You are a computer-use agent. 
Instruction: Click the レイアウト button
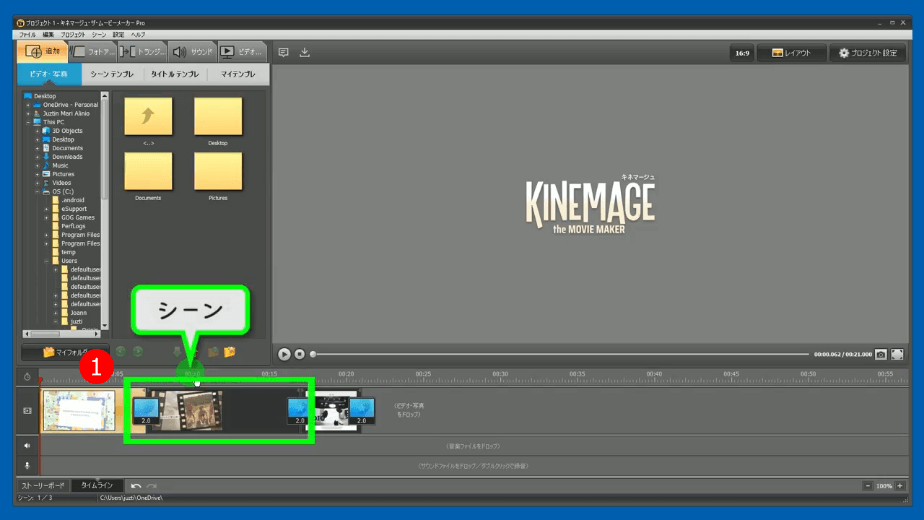(791, 53)
